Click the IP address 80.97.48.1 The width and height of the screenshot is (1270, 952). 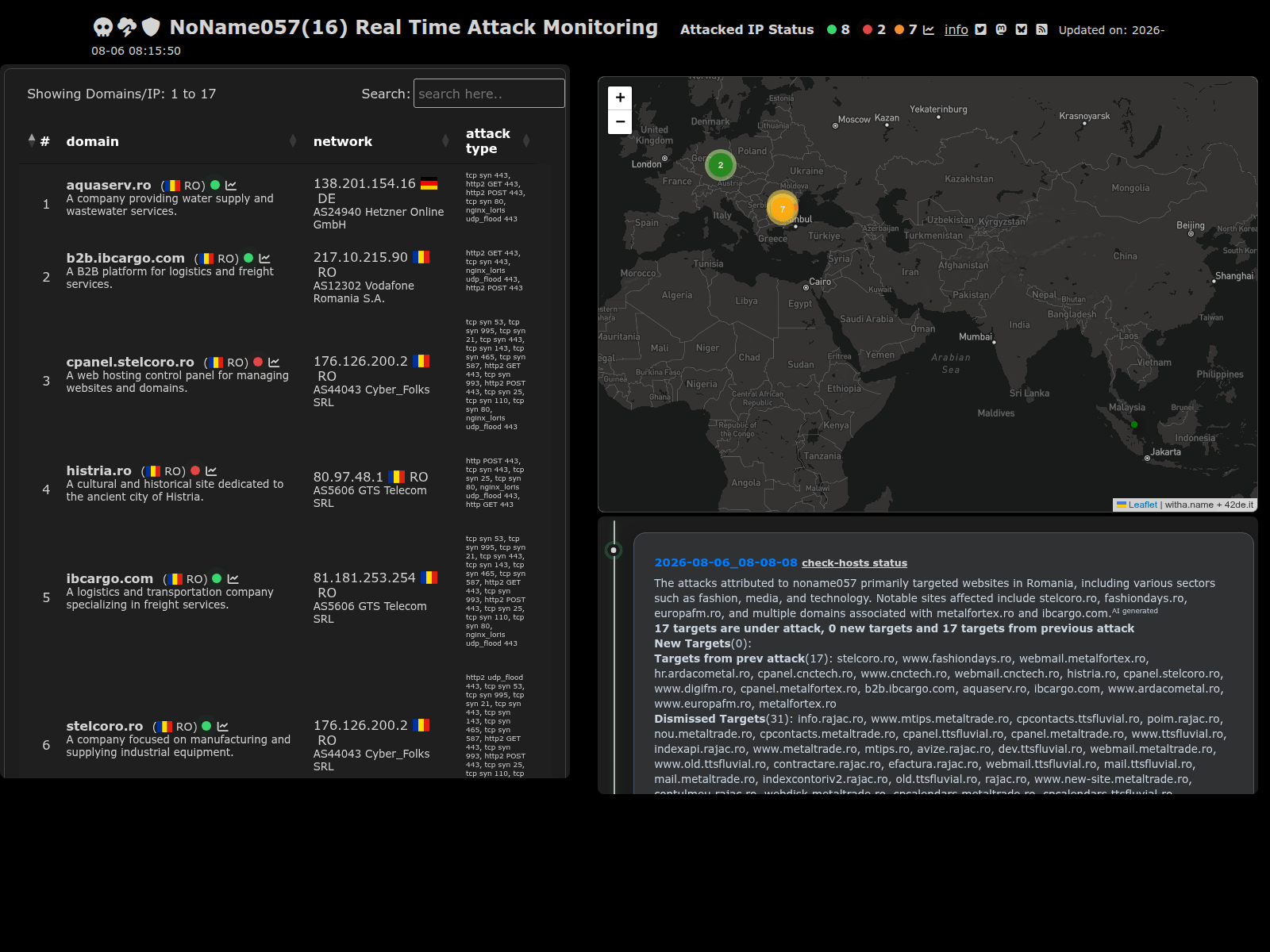tap(348, 477)
